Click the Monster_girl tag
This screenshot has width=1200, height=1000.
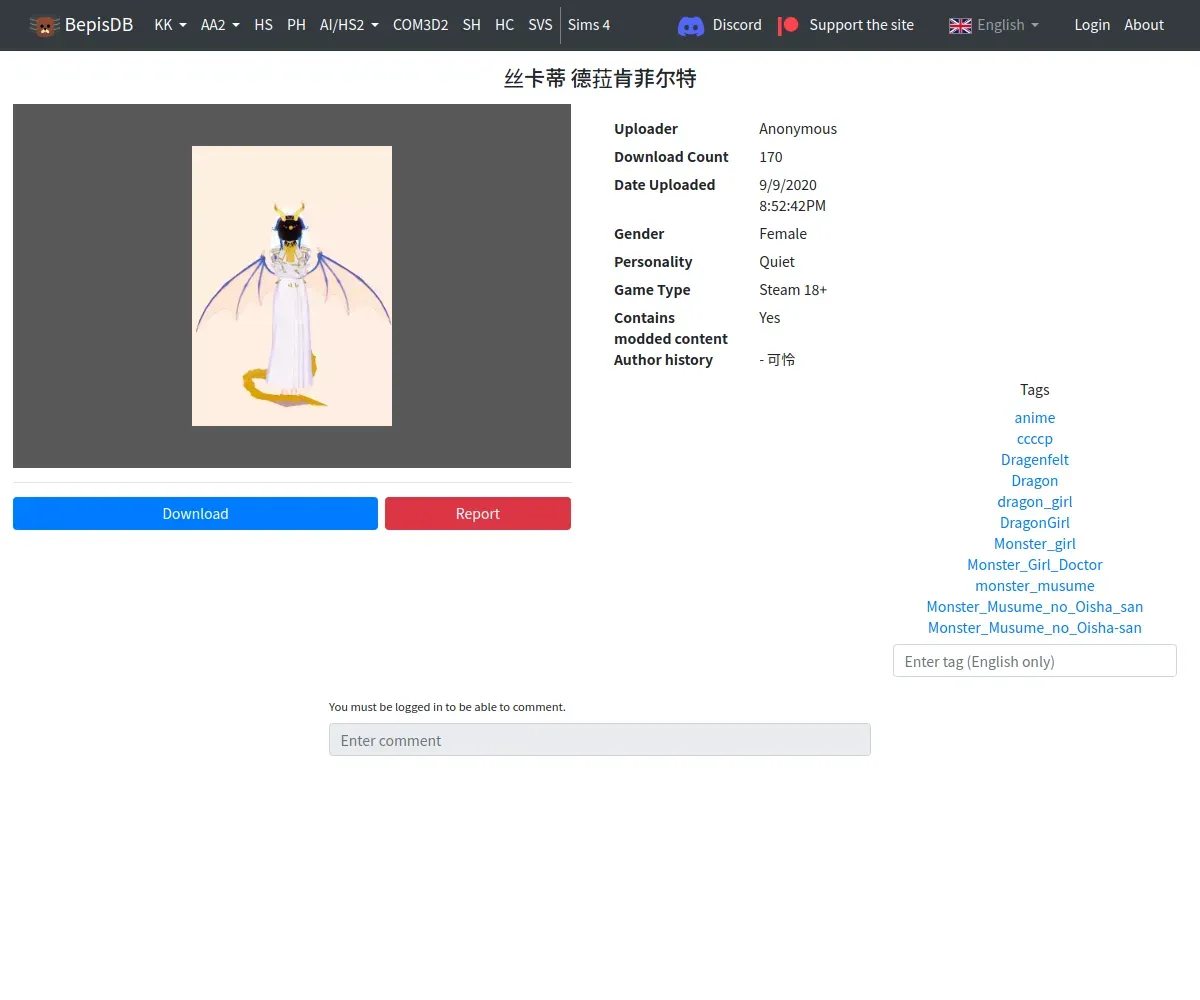click(1035, 544)
